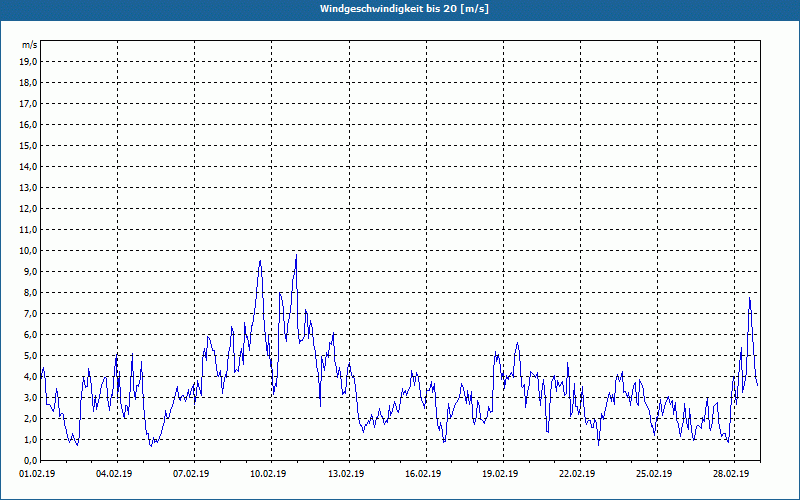Click the 0,0 y-axis origin label
Viewport: 800px width, 500px height.
pos(29,460)
